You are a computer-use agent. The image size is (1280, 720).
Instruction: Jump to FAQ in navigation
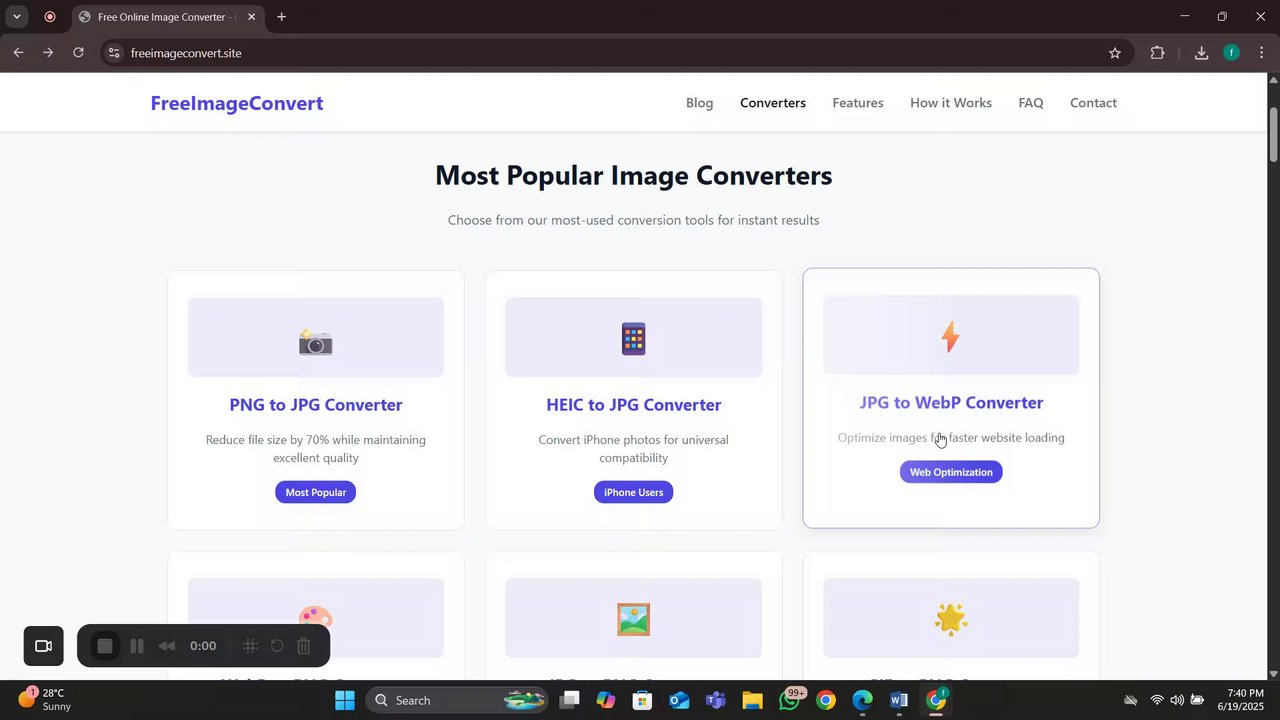point(1031,103)
